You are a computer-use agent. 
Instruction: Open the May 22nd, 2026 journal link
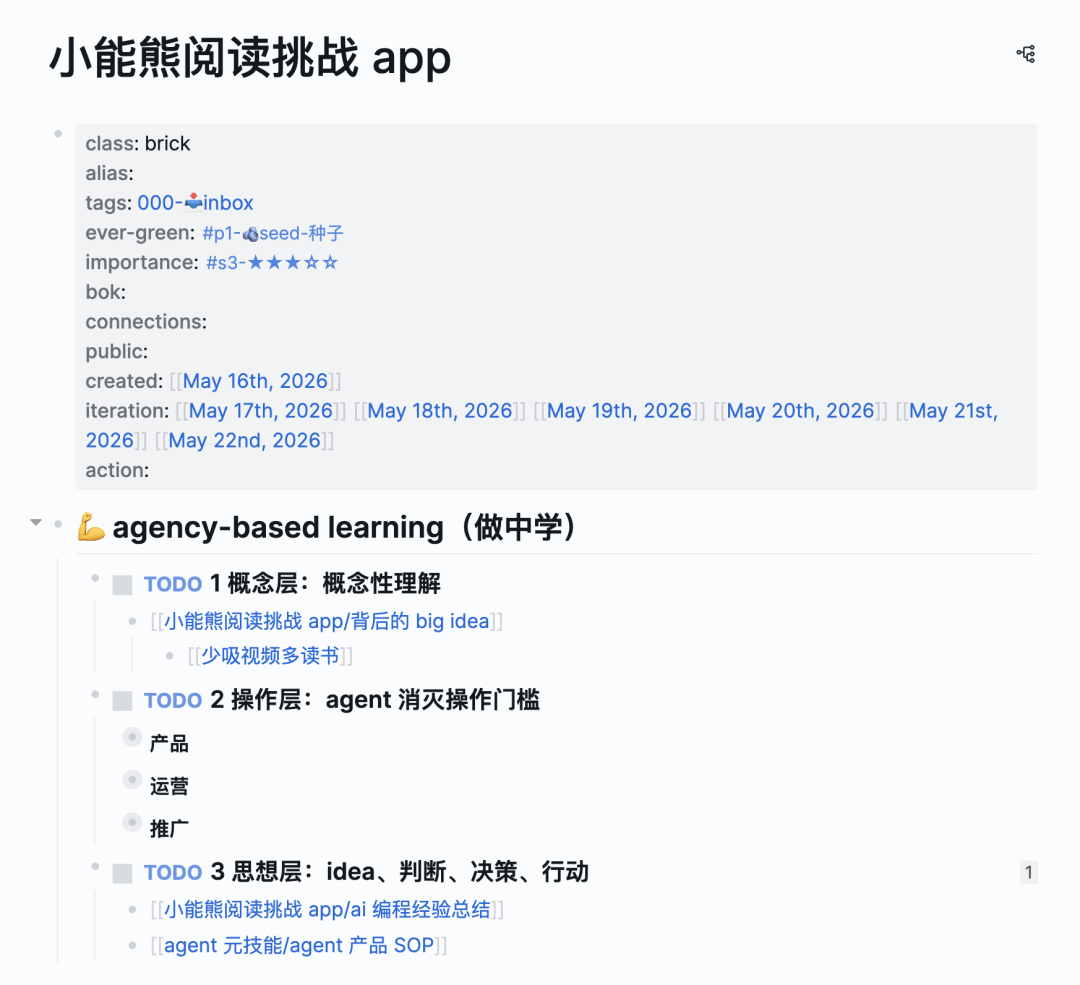click(245, 440)
